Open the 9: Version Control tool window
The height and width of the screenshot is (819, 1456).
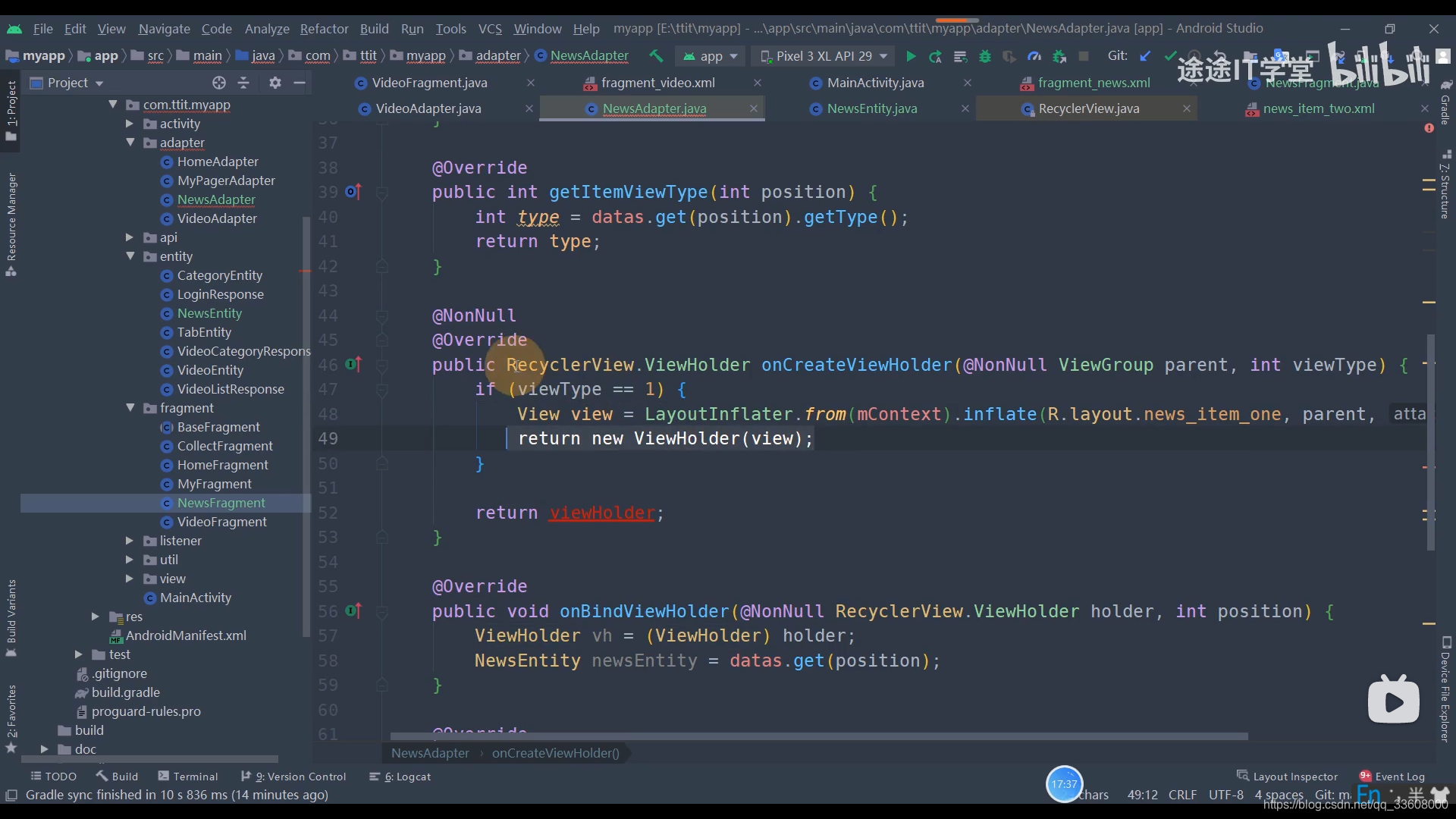point(293,776)
